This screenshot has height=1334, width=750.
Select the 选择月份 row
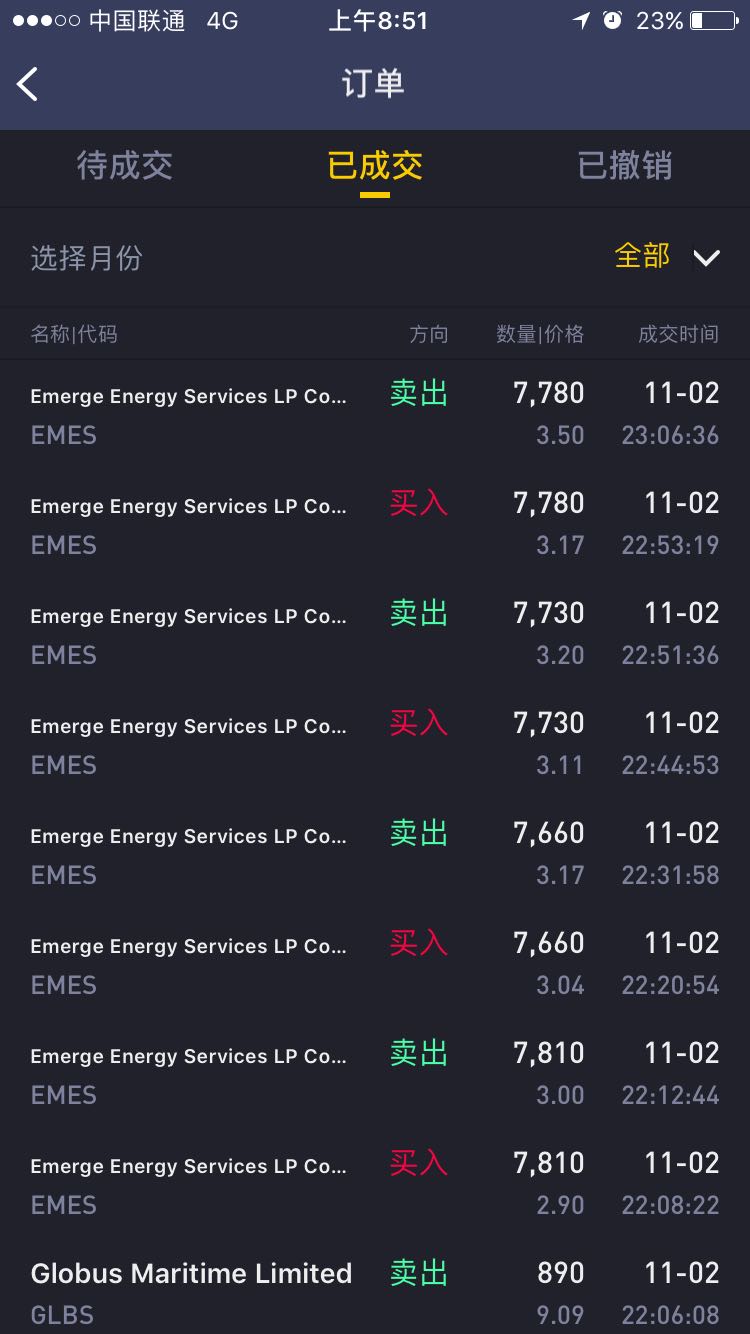pyautogui.click(x=375, y=258)
